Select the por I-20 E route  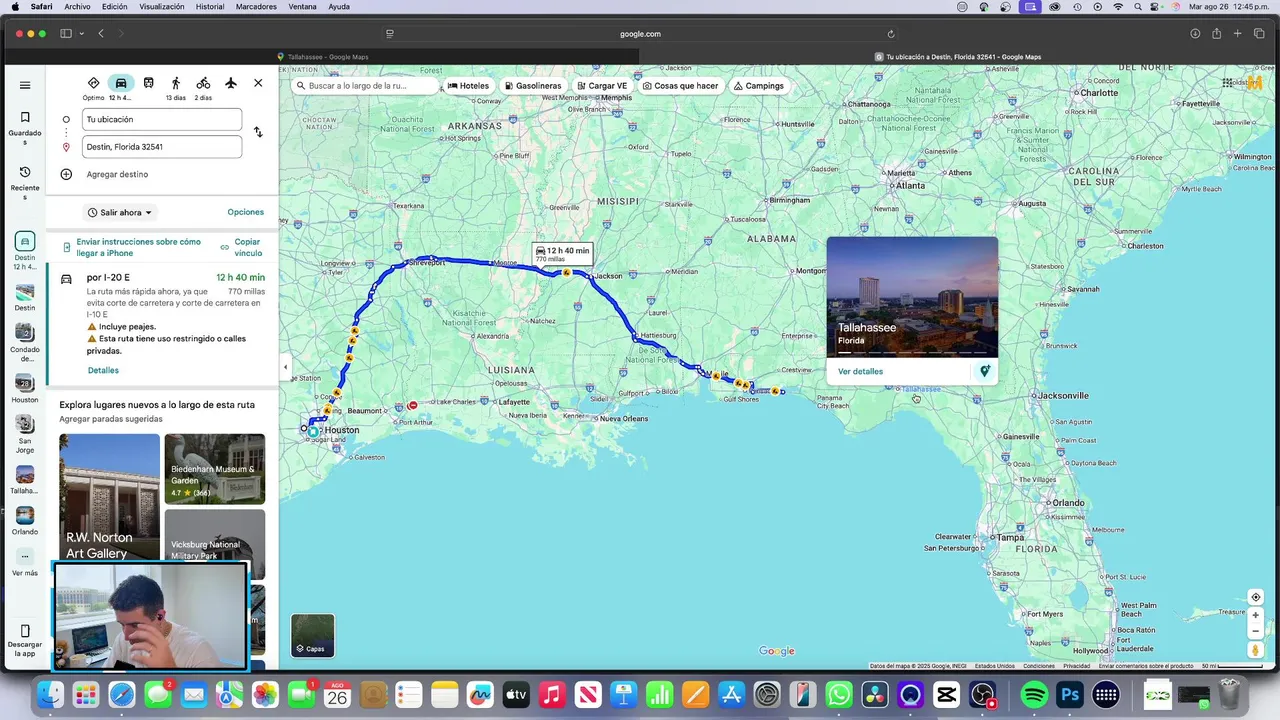click(x=162, y=325)
